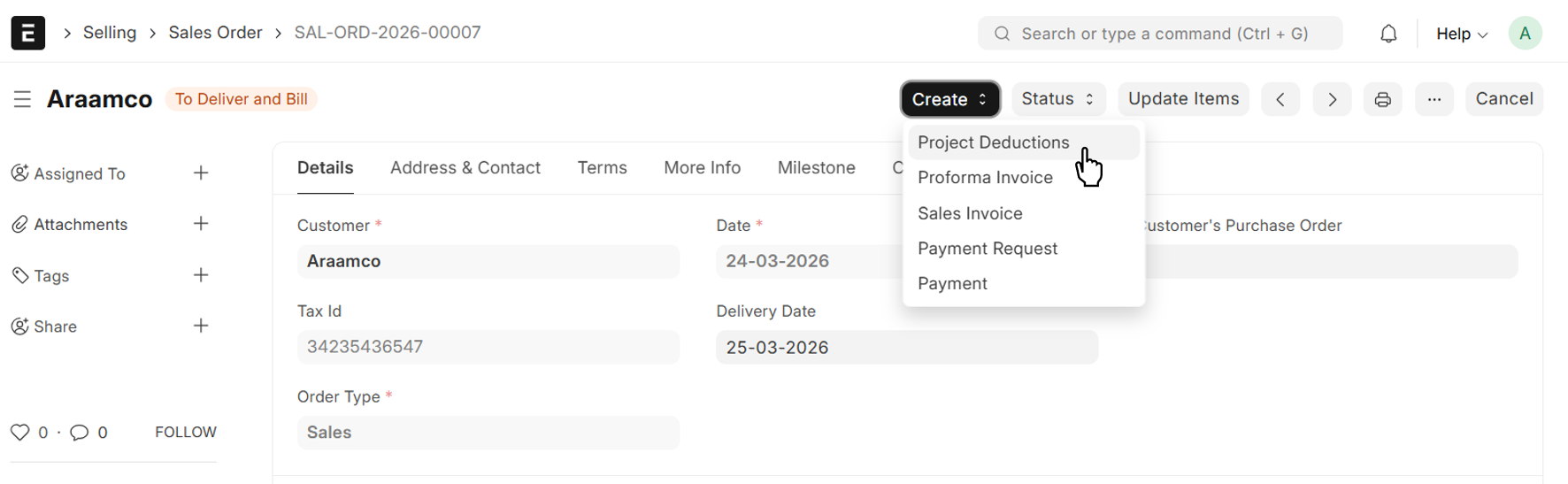Like this document with the heart icon
1568x484 pixels.
tap(20, 432)
